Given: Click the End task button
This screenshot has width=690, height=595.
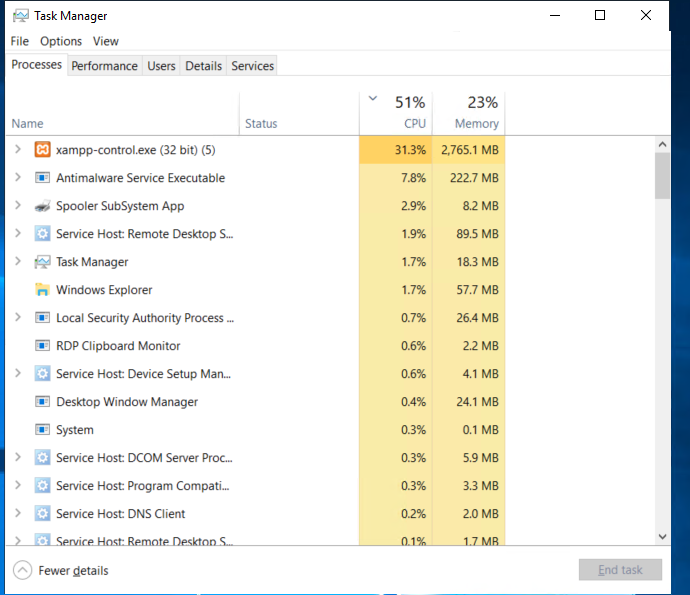Looking at the screenshot, I should (x=620, y=570).
